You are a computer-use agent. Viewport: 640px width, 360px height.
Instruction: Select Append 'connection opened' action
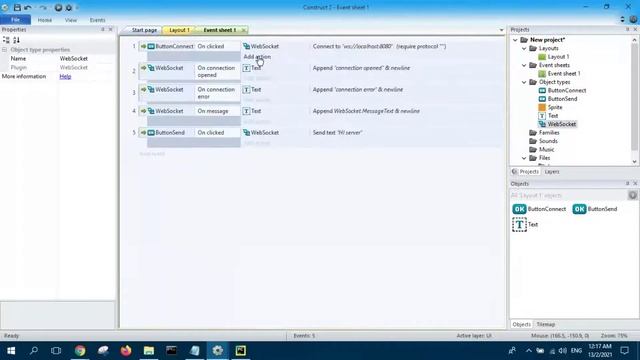click(x=361, y=68)
